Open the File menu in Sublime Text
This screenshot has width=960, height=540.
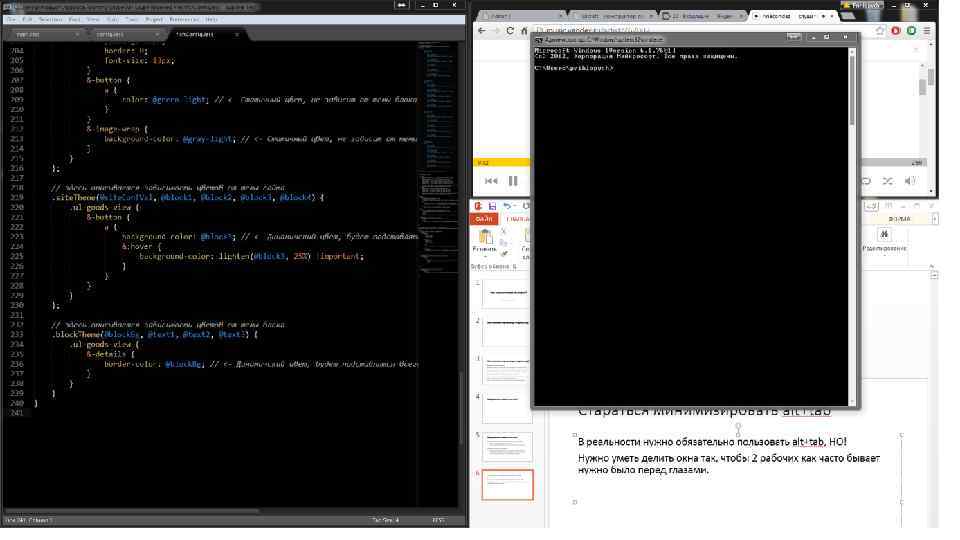[x=12, y=20]
